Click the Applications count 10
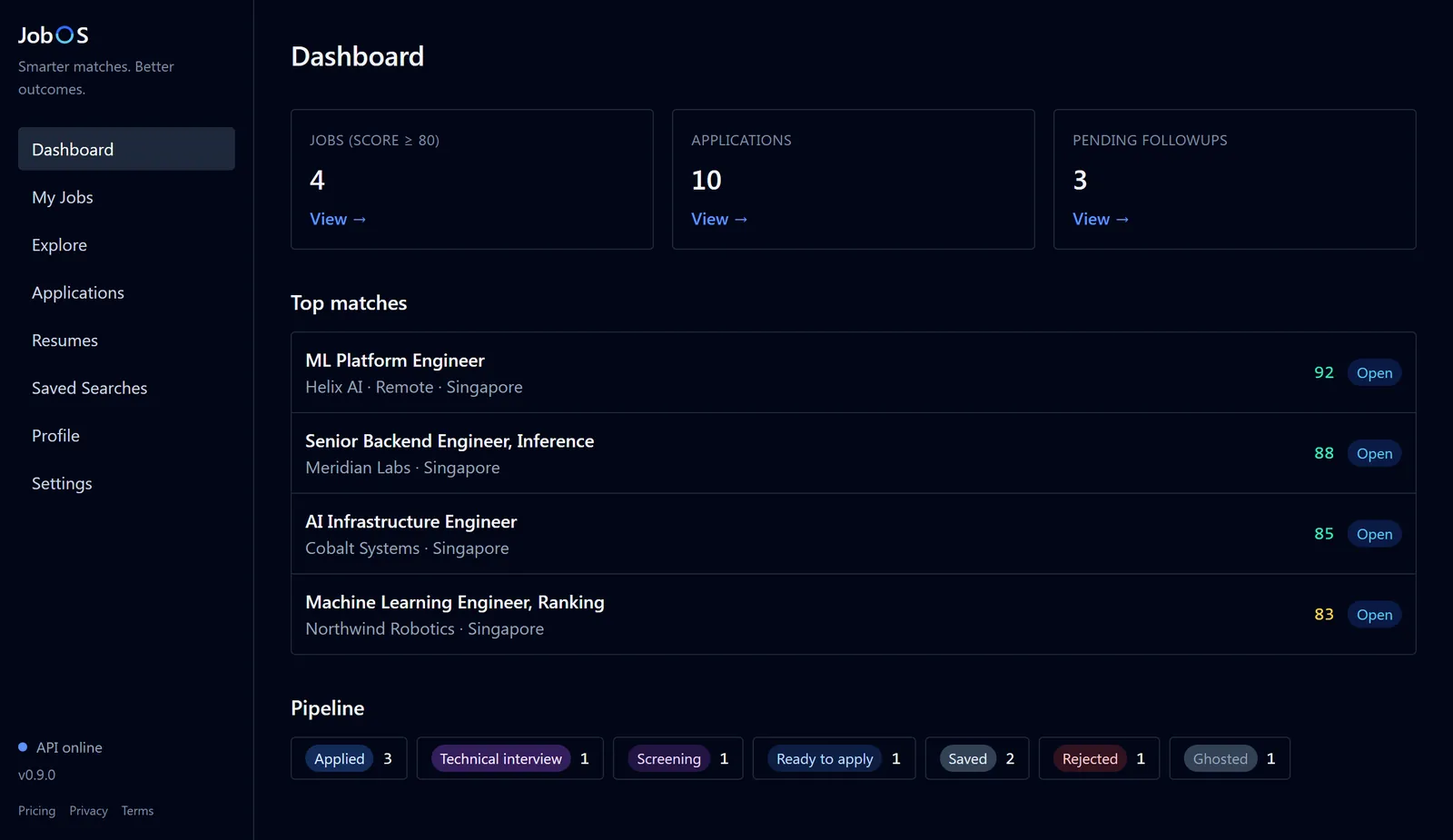Viewport: 1453px width, 840px height. coord(707,180)
